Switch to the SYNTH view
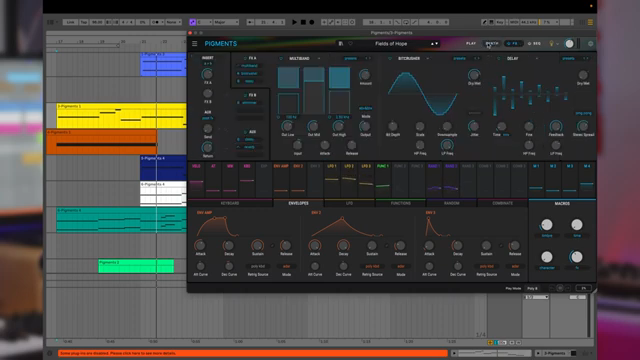 [x=492, y=43]
